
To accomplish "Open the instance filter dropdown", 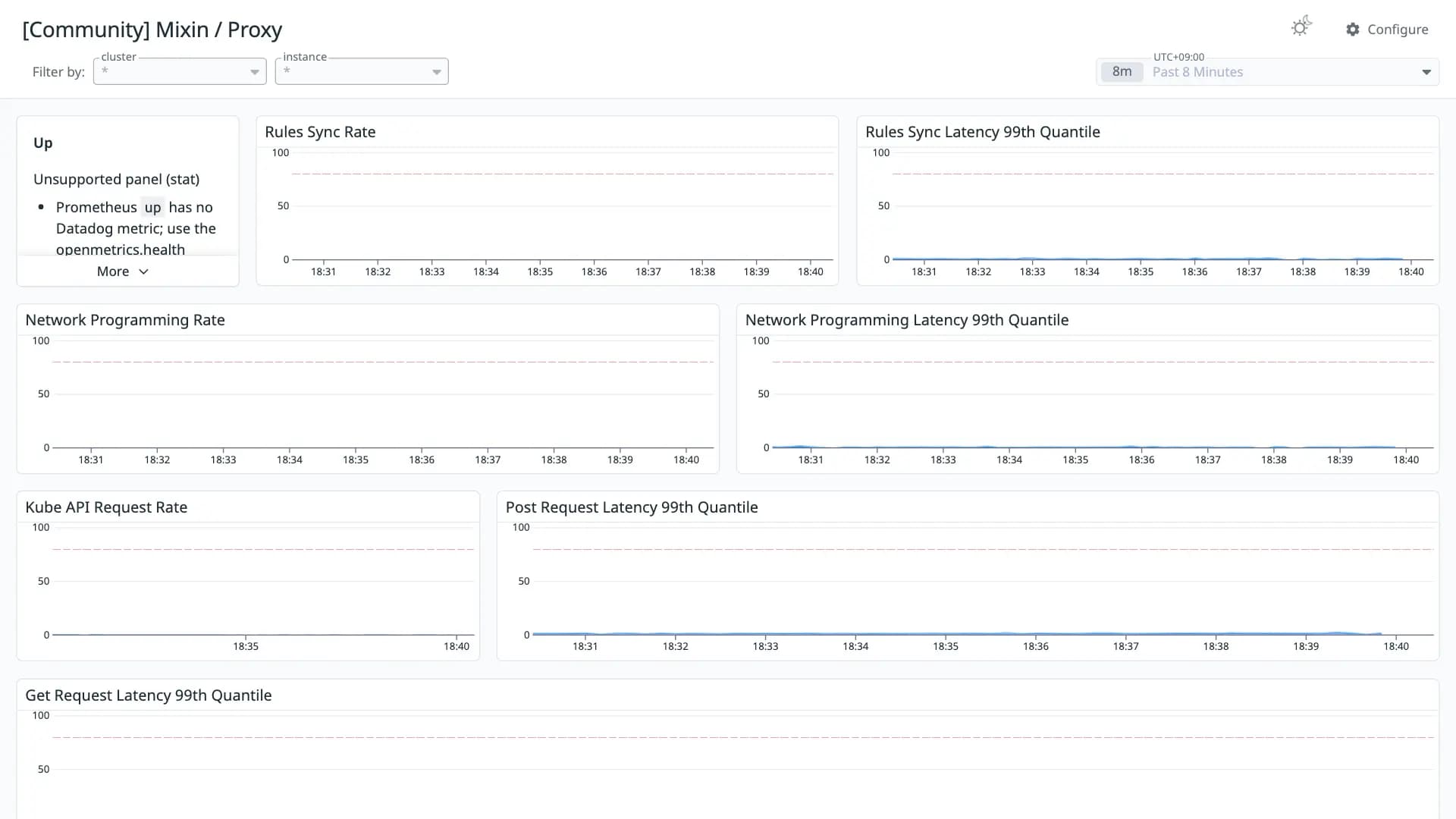I will tap(362, 71).
